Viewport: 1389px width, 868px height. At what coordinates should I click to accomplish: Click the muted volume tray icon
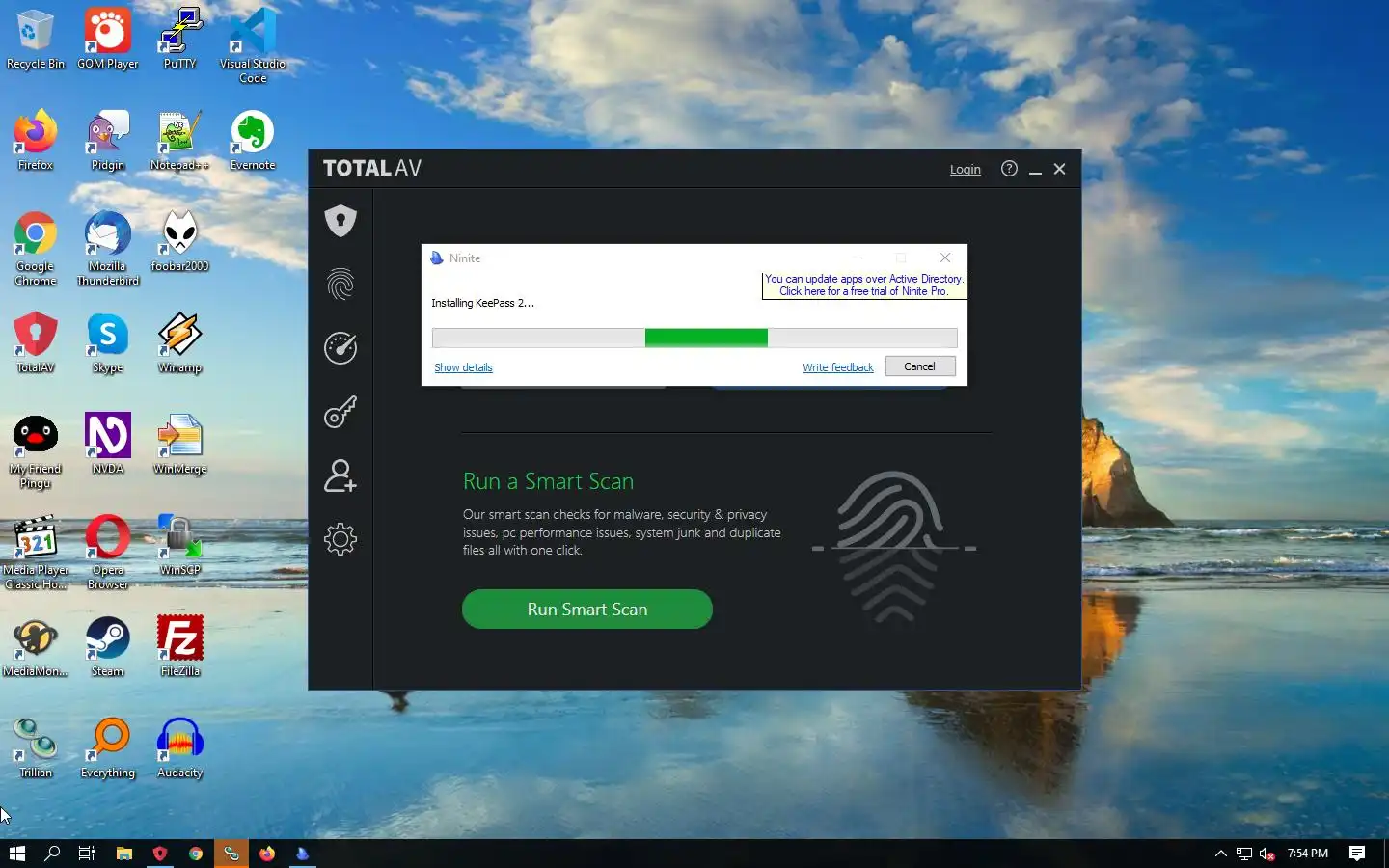coord(1267,854)
